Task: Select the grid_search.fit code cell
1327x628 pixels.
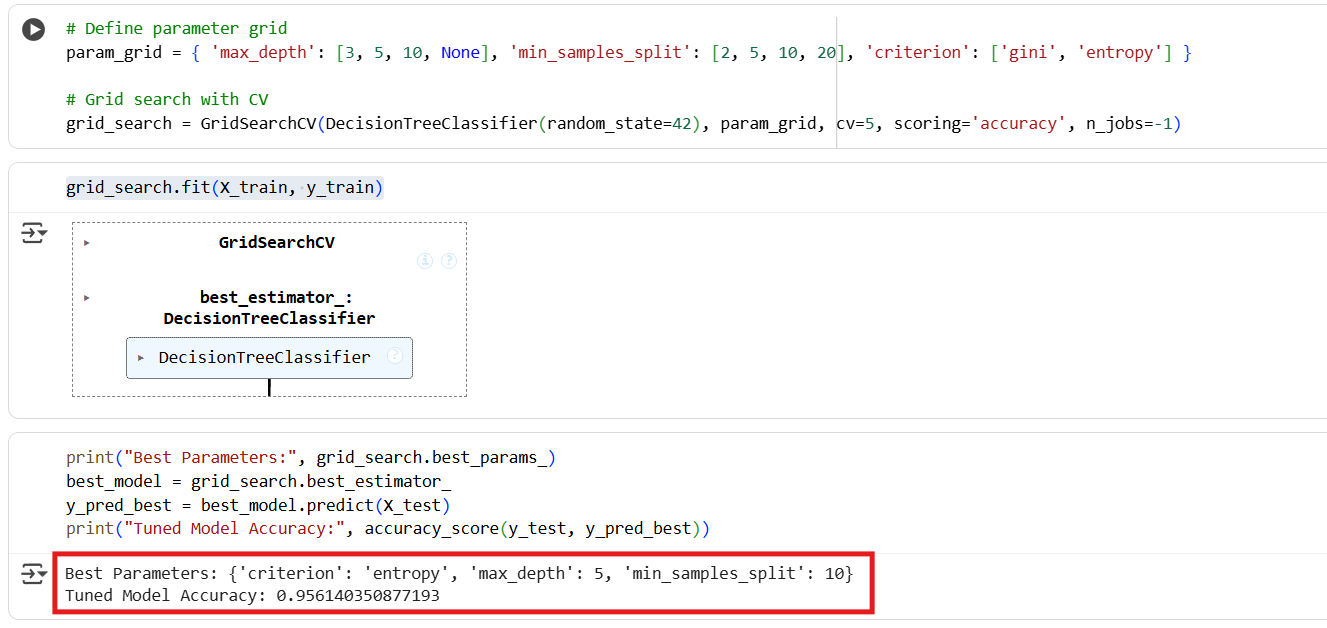Action: pyautogui.click(x=223, y=186)
